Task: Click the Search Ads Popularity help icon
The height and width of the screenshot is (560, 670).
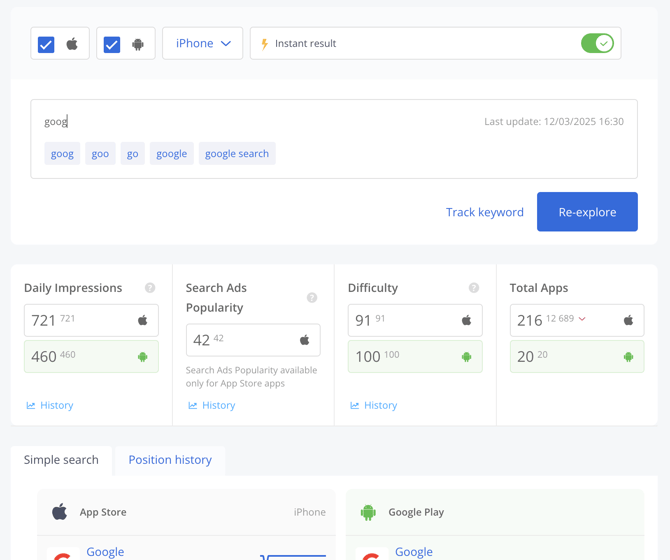Action: tap(312, 298)
